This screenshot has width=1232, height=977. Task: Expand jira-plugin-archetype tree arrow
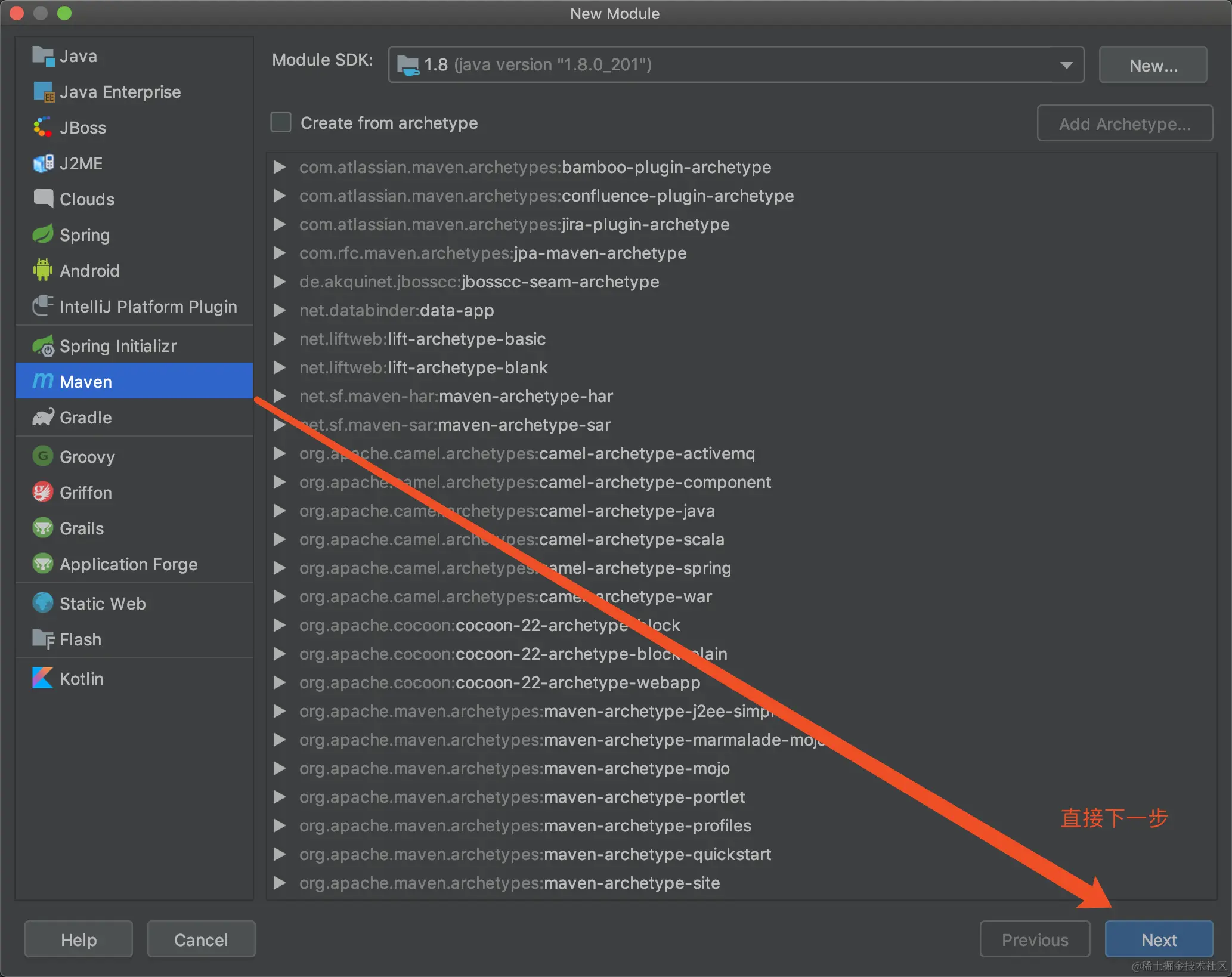tap(279, 224)
